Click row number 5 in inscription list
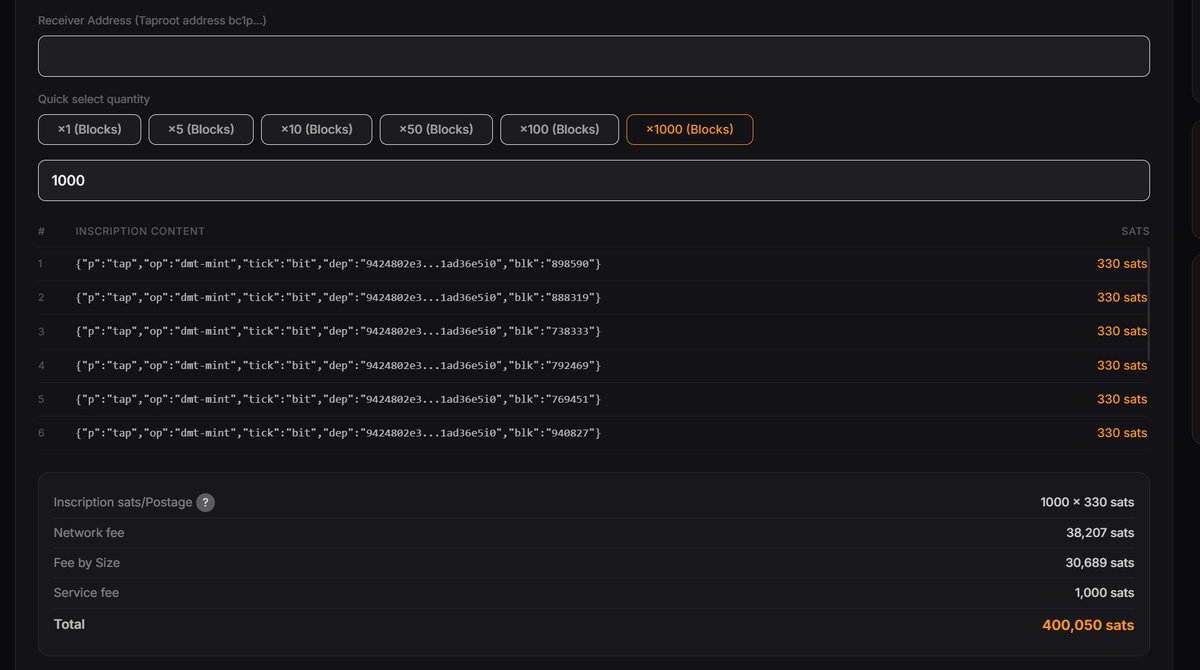This screenshot has width=1200, height=670. pos(41,399)
